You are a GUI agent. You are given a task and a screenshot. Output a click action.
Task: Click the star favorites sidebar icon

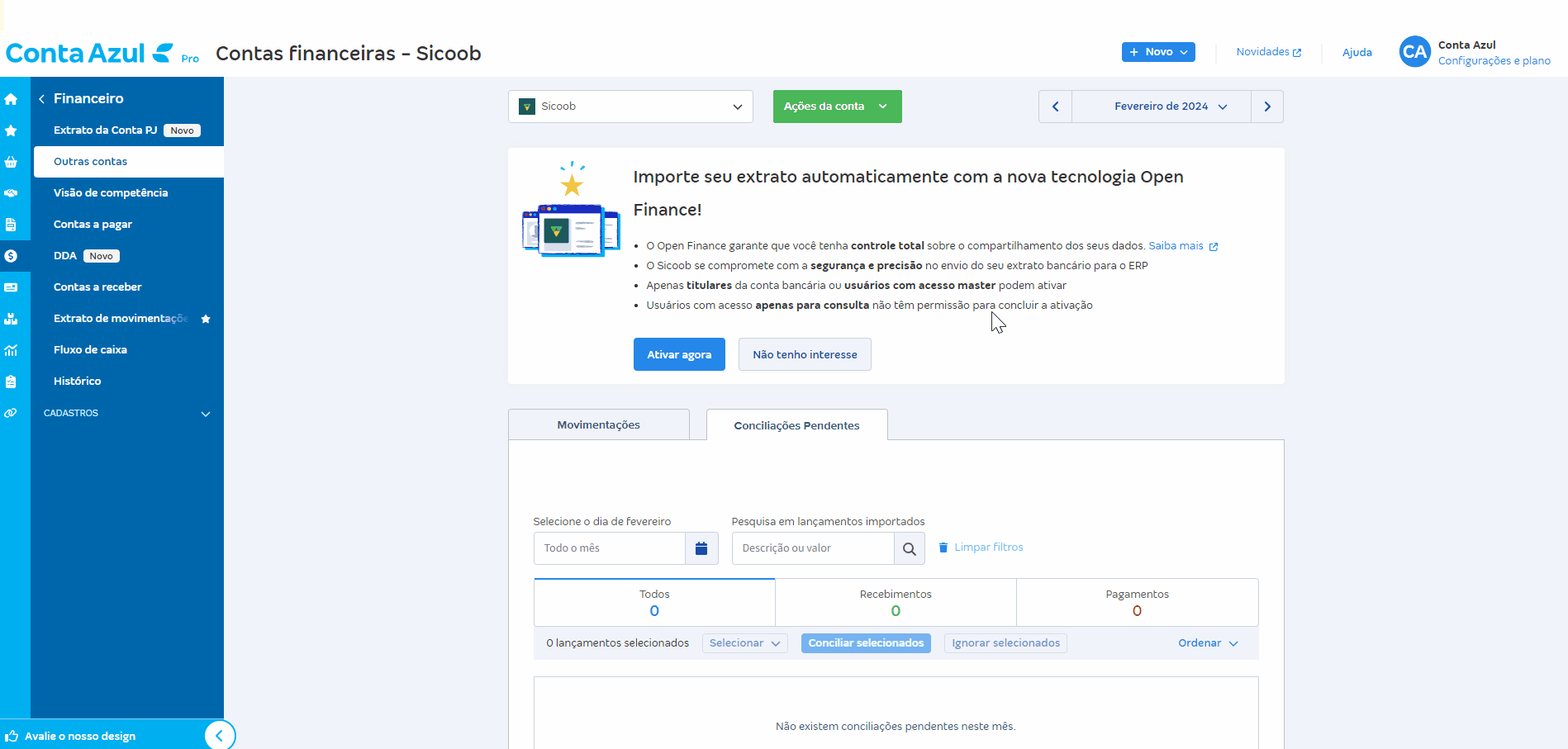[x=11, y=130]
